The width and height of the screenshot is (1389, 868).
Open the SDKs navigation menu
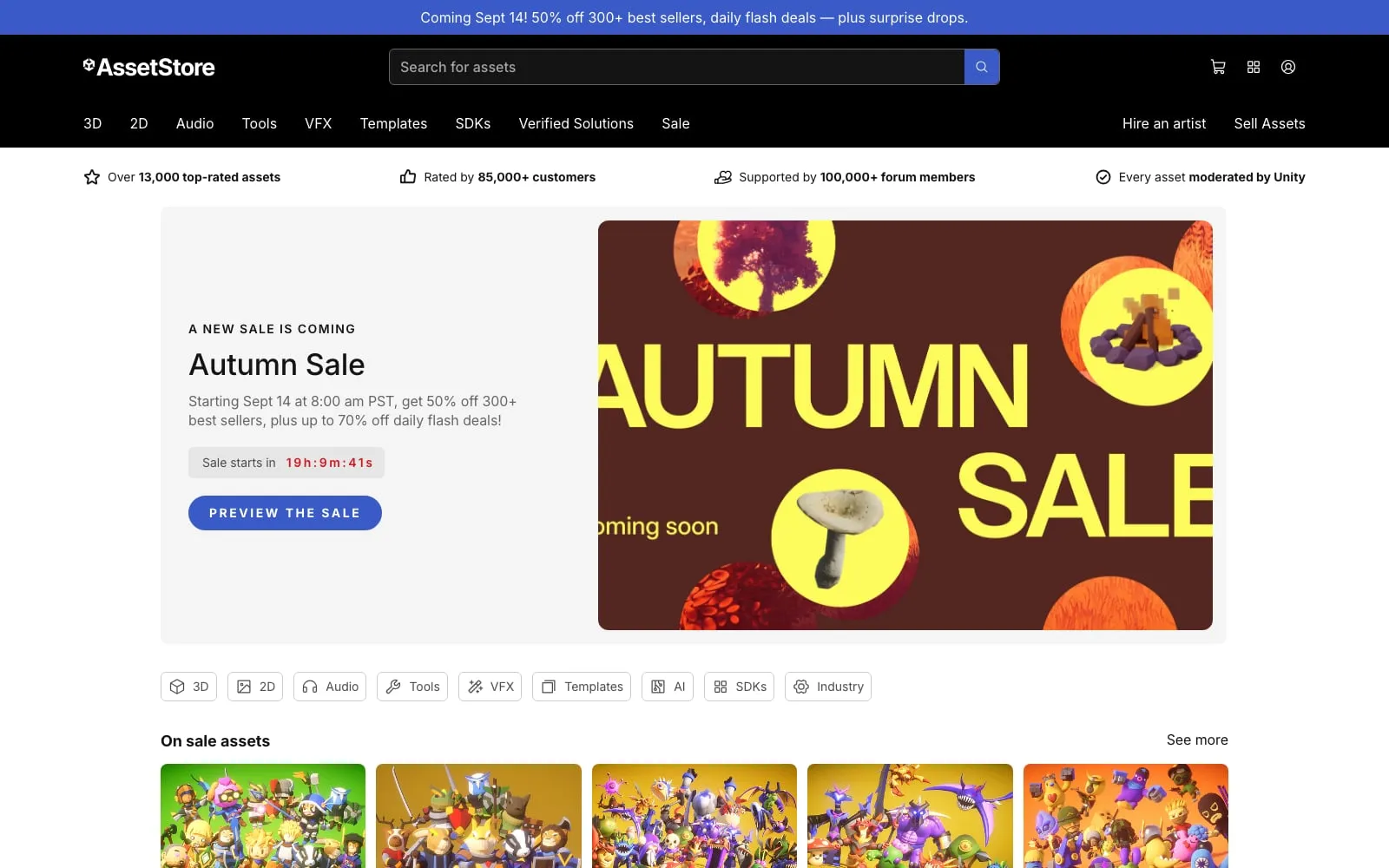pyautogui.click(x=473, y=123)
